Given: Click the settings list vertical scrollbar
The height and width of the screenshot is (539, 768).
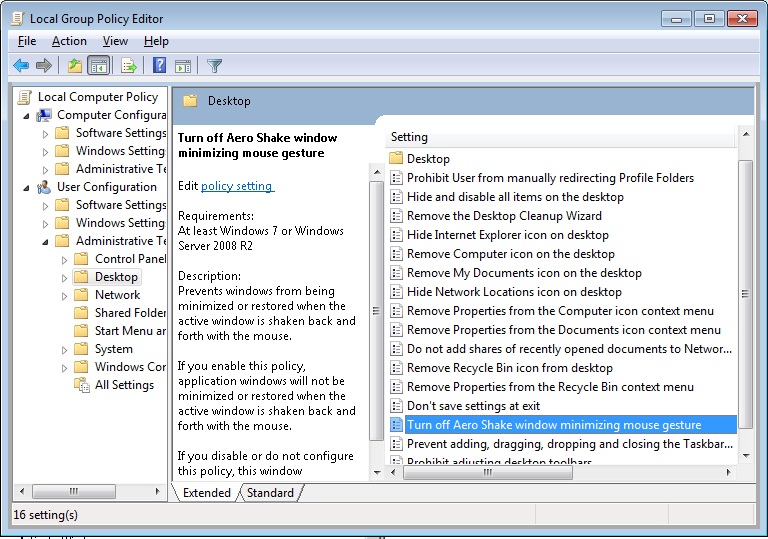Looking at the screenshot, I should point(745,300).
